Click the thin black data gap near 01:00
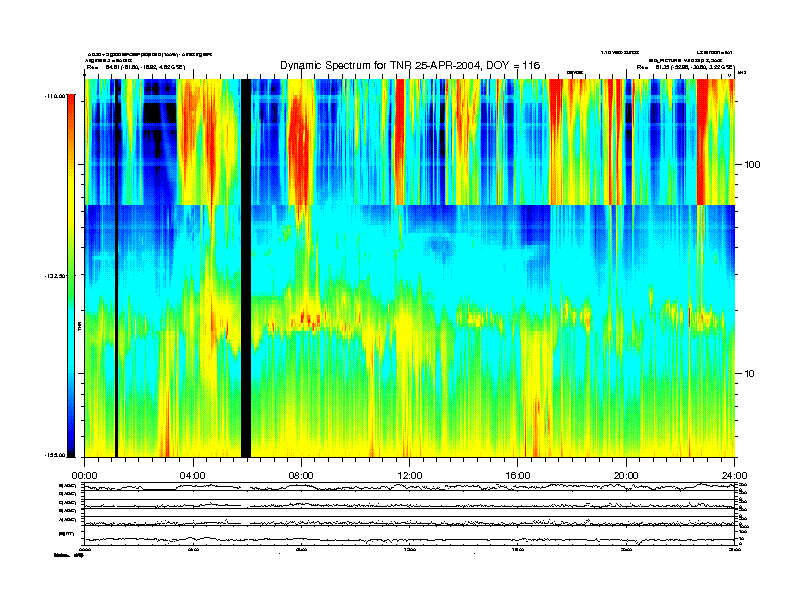The width and height of the screenshot is (792, 612). click(x=117, y=268)
